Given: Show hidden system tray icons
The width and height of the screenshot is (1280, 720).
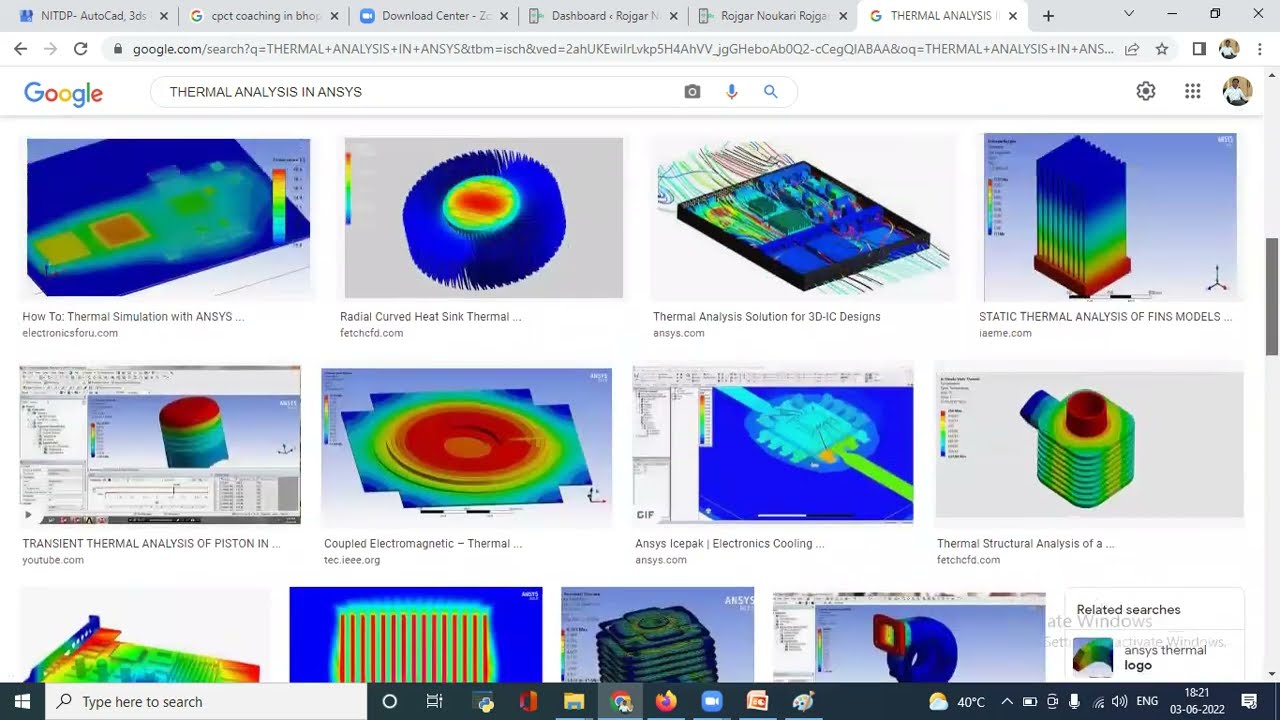Looking at the screenshot, I should pyautogui.click(x=1007, y=701).
